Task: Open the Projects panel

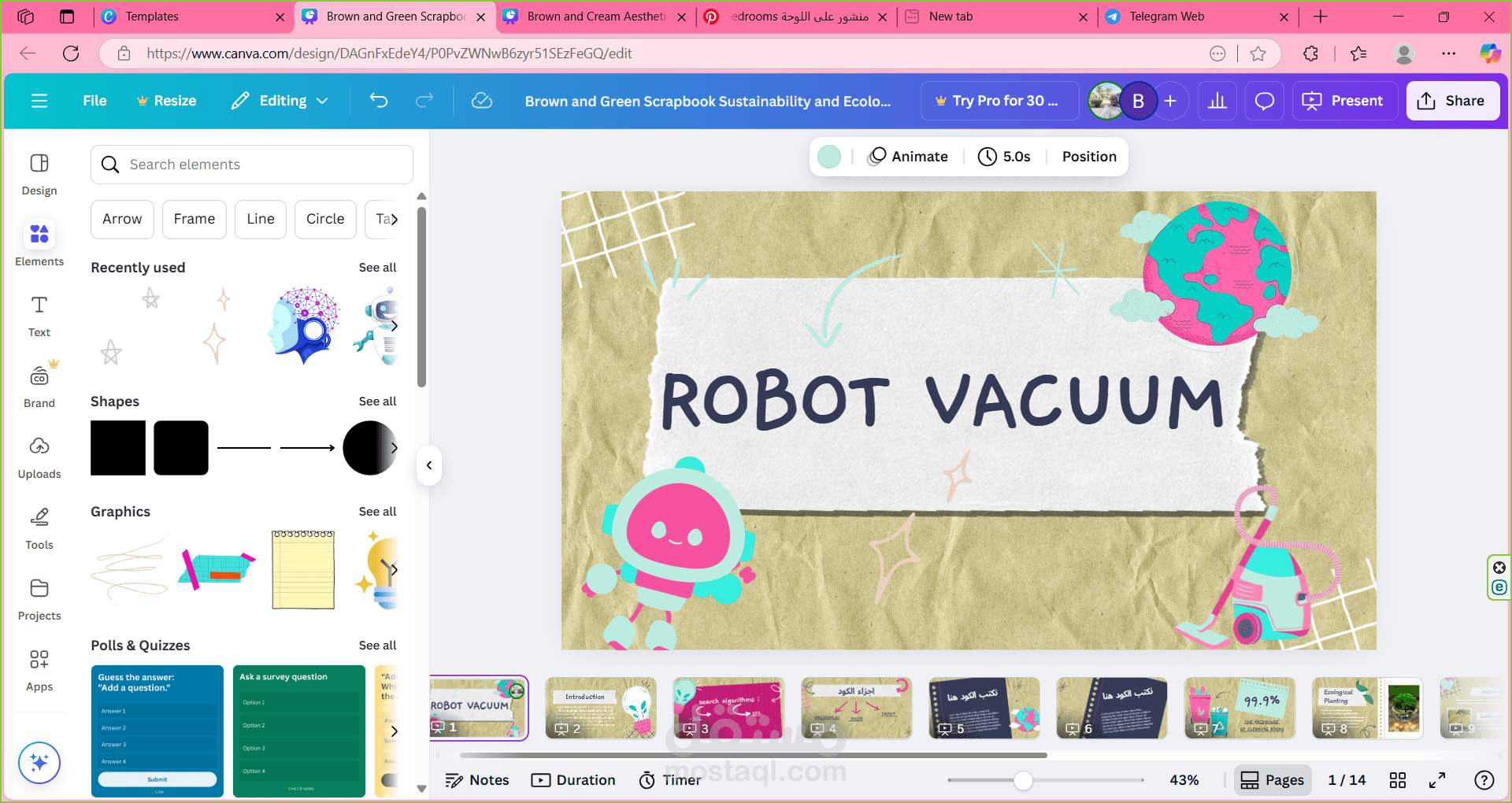Action: pos(39,599)
